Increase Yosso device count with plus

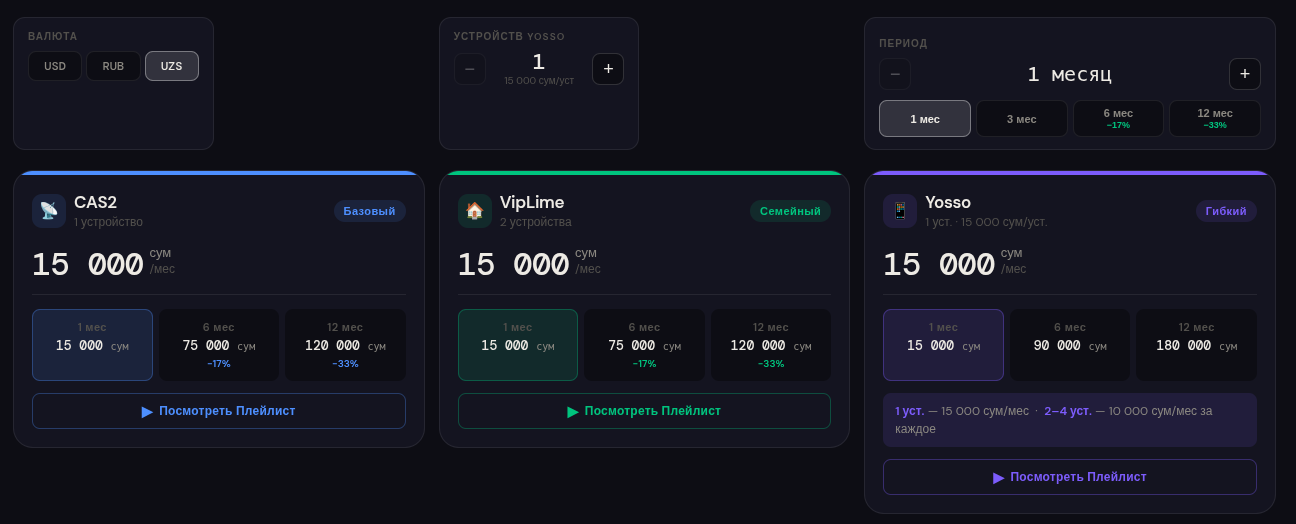[x=608, y=69]
